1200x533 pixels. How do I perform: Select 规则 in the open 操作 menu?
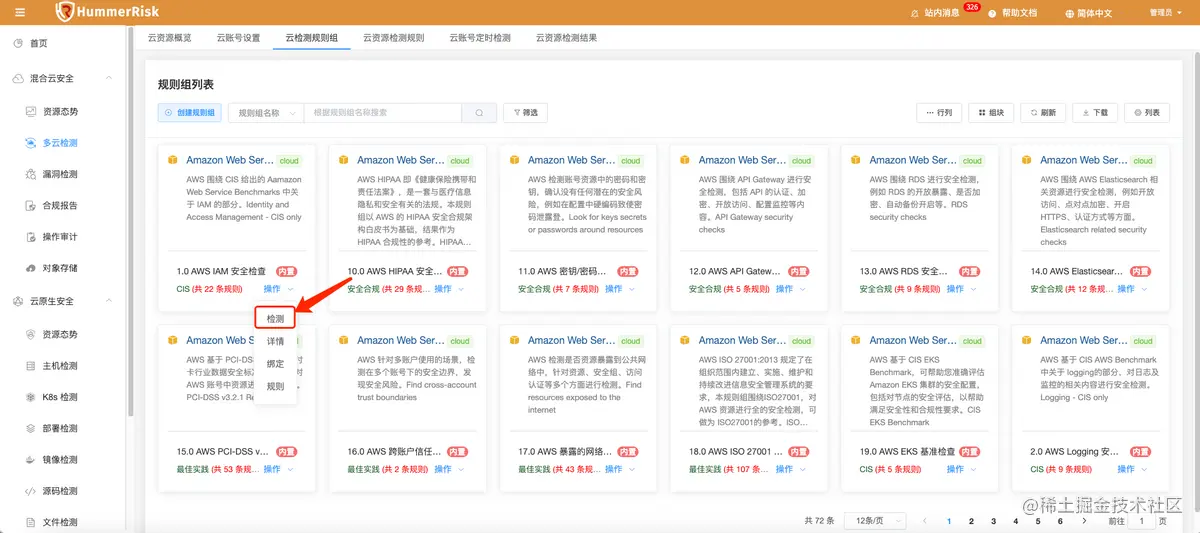click(275, 386)
